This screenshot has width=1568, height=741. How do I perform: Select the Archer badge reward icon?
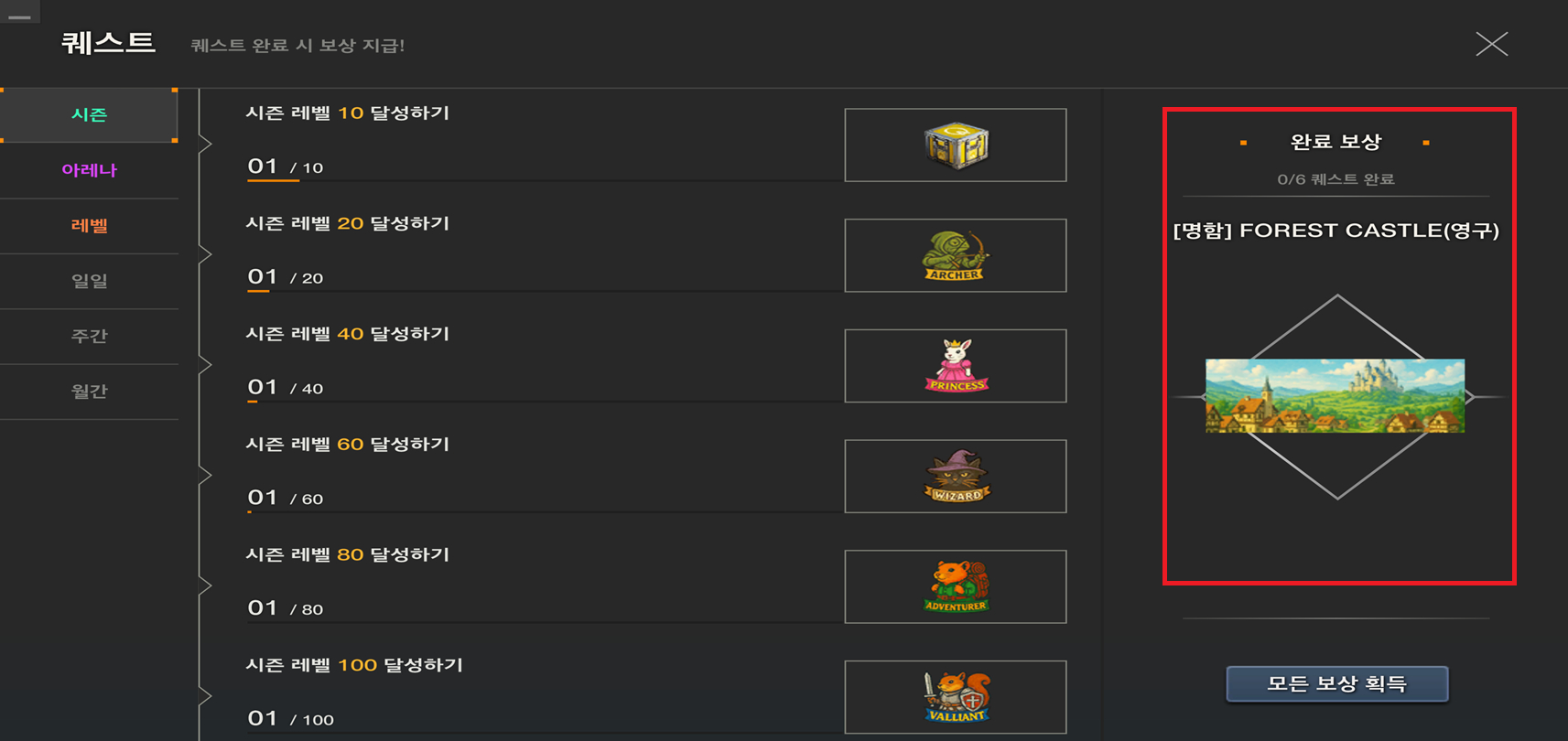pyautogui.click(x=955, y=255)
